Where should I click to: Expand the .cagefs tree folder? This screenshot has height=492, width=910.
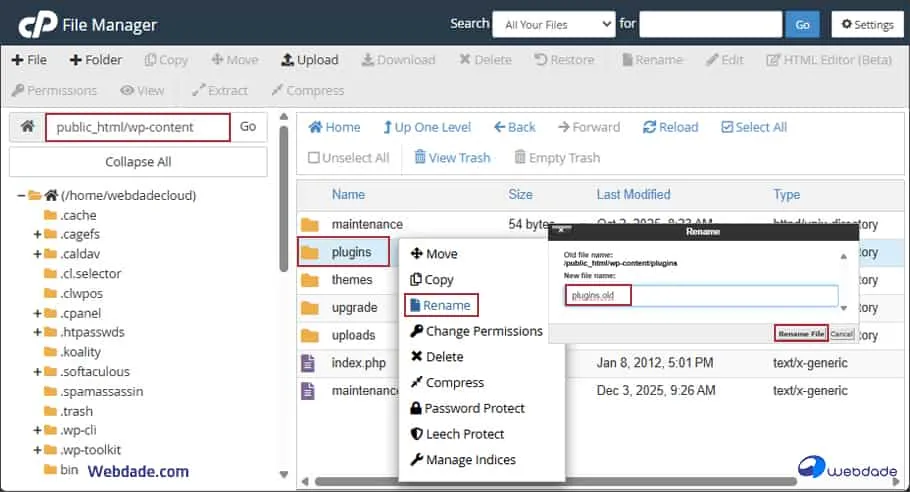pos(37,234)
